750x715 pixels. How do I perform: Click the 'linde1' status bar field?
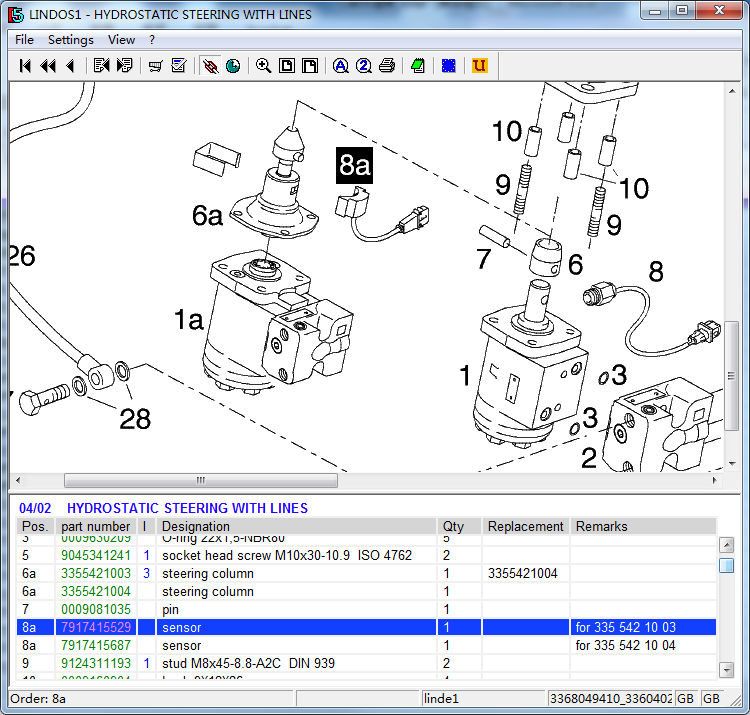(x=483, y=699)
